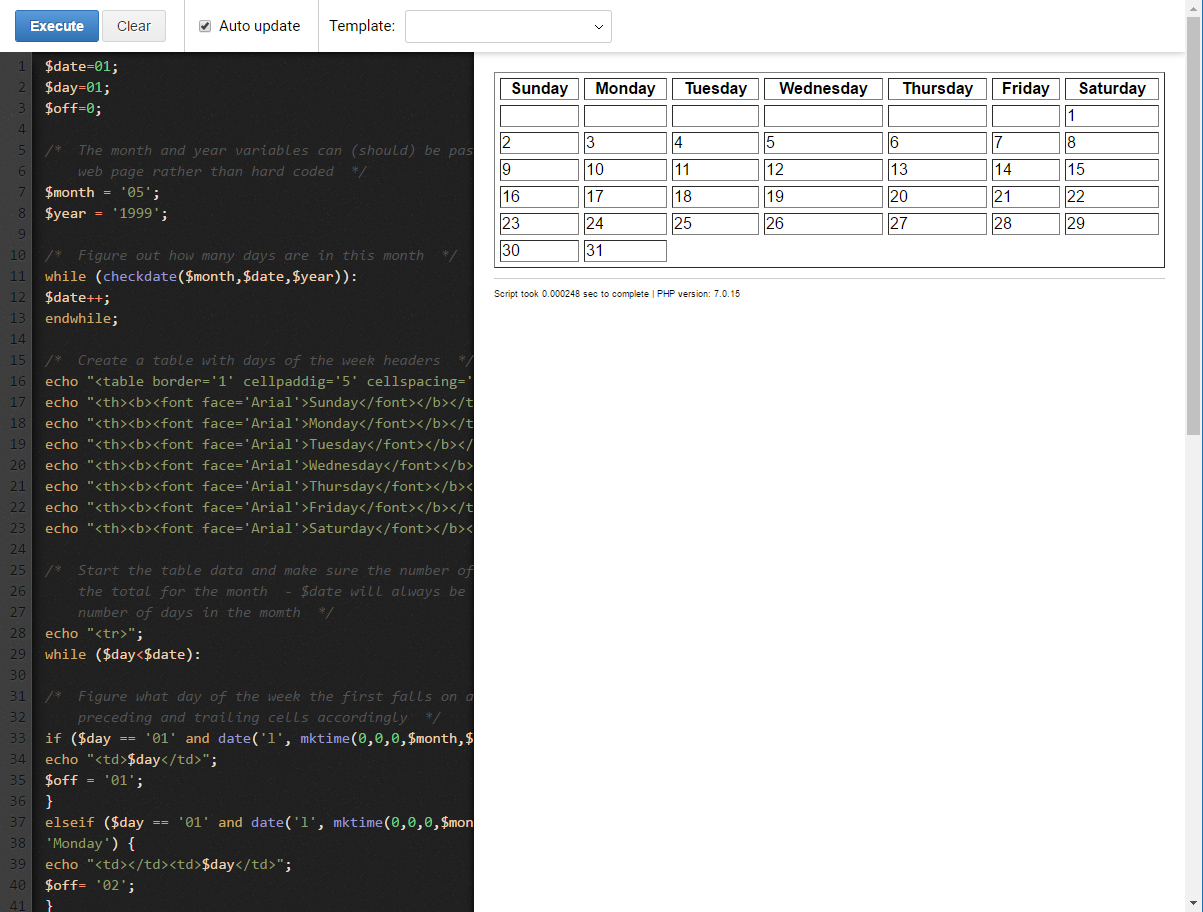Screen dimensions: 1203x912
Task: Select calendar cell for day 26
Action: [x=823, y=224]
